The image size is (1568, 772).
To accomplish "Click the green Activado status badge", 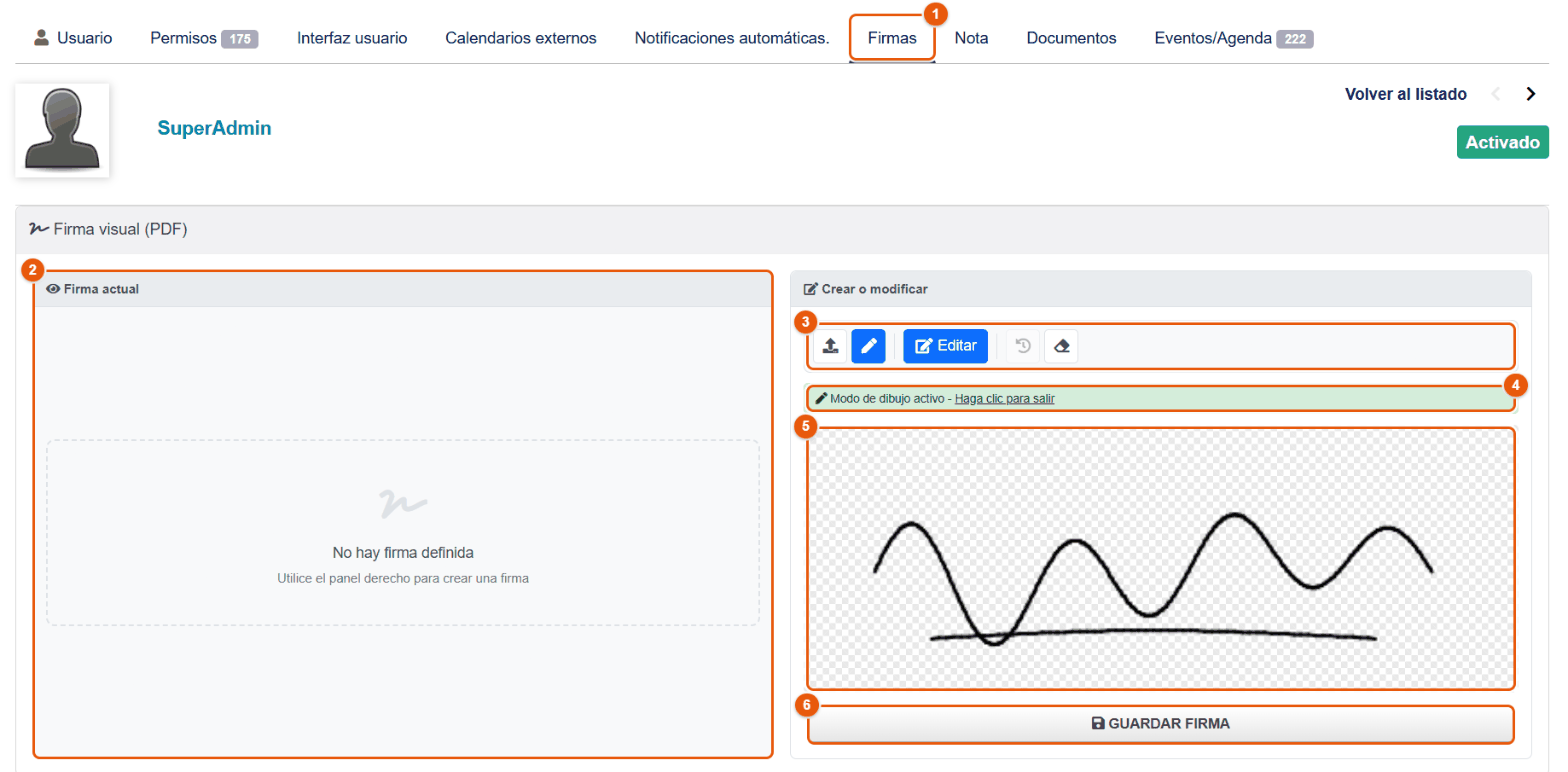I will 1502,142.
